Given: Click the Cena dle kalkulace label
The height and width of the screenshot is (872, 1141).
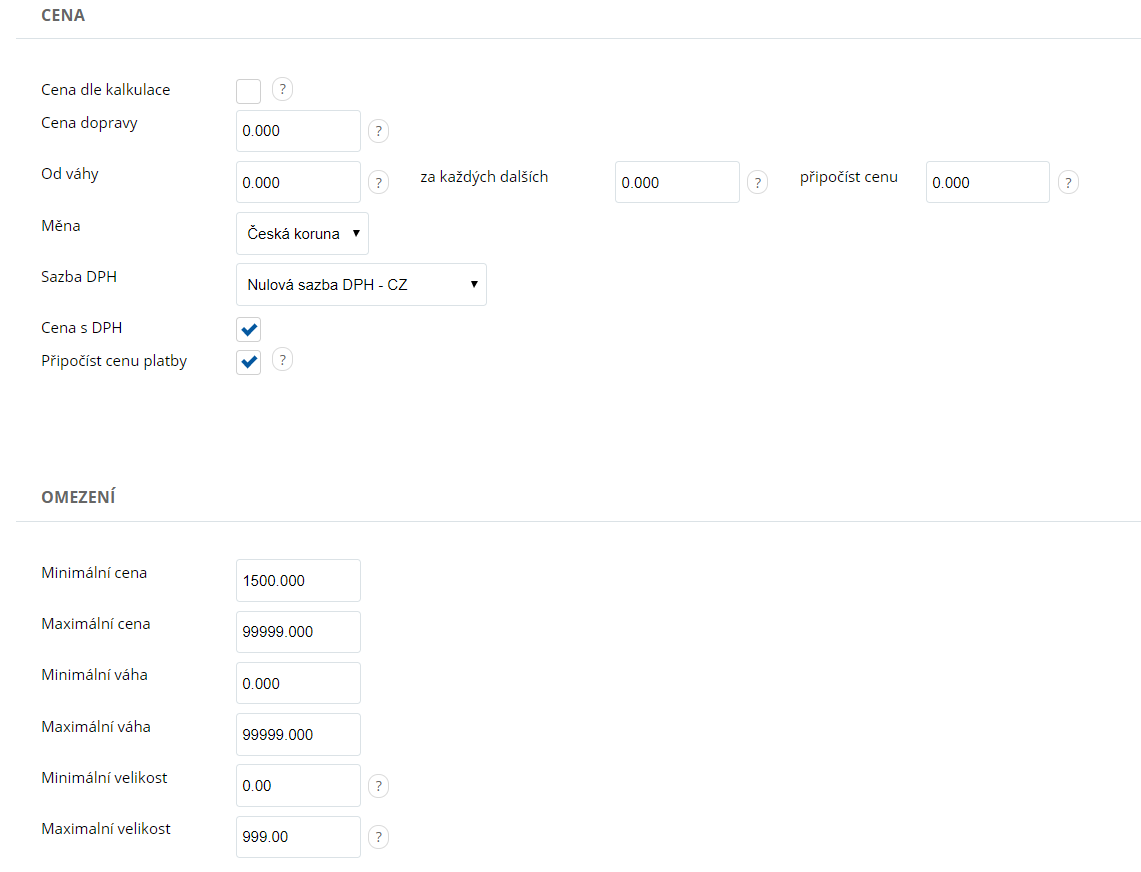Looking at the screenshot, I should pyautogui.click(x=106, y=90).
